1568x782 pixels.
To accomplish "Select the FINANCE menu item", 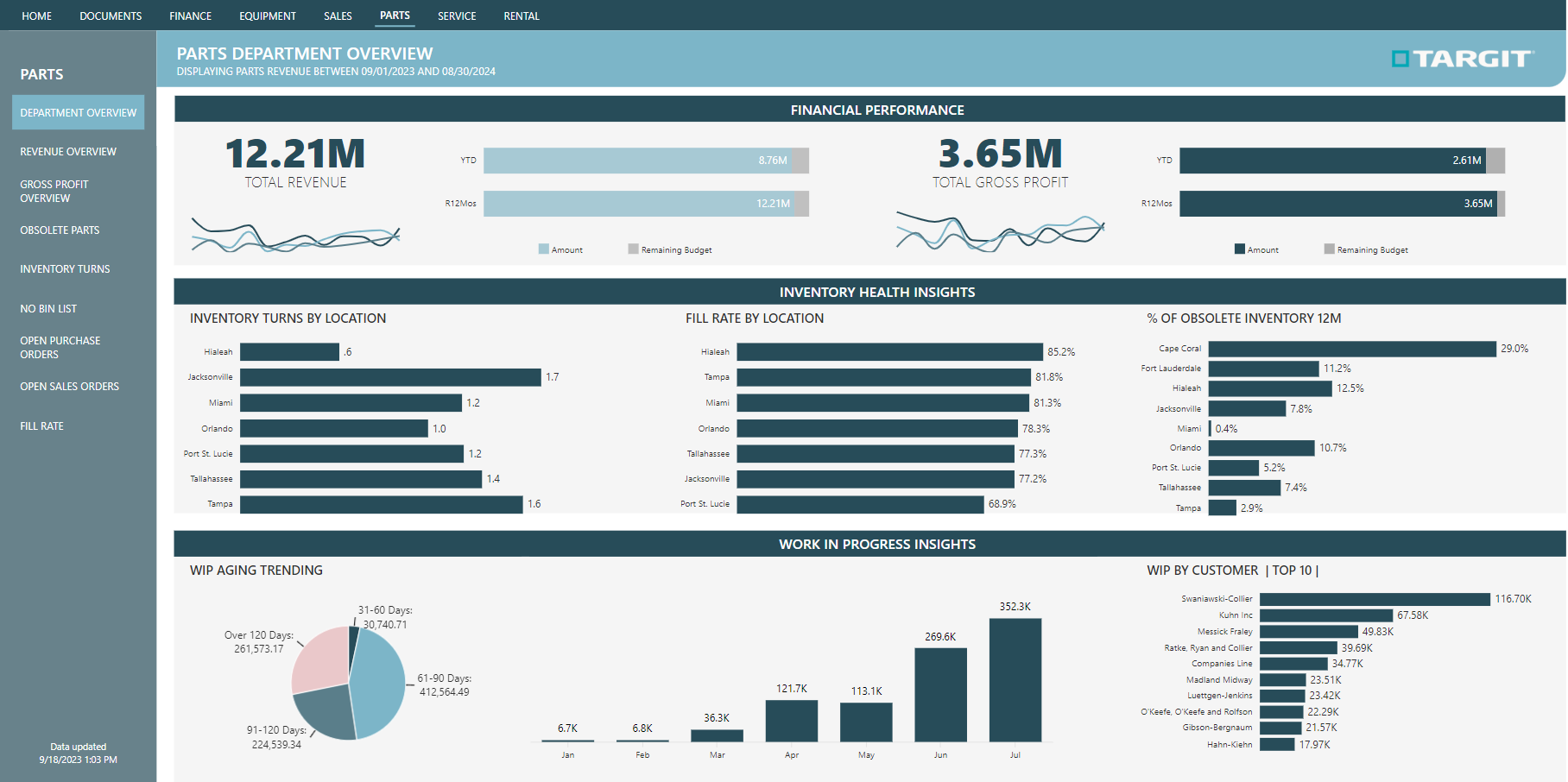I will (x=190, y=15).
